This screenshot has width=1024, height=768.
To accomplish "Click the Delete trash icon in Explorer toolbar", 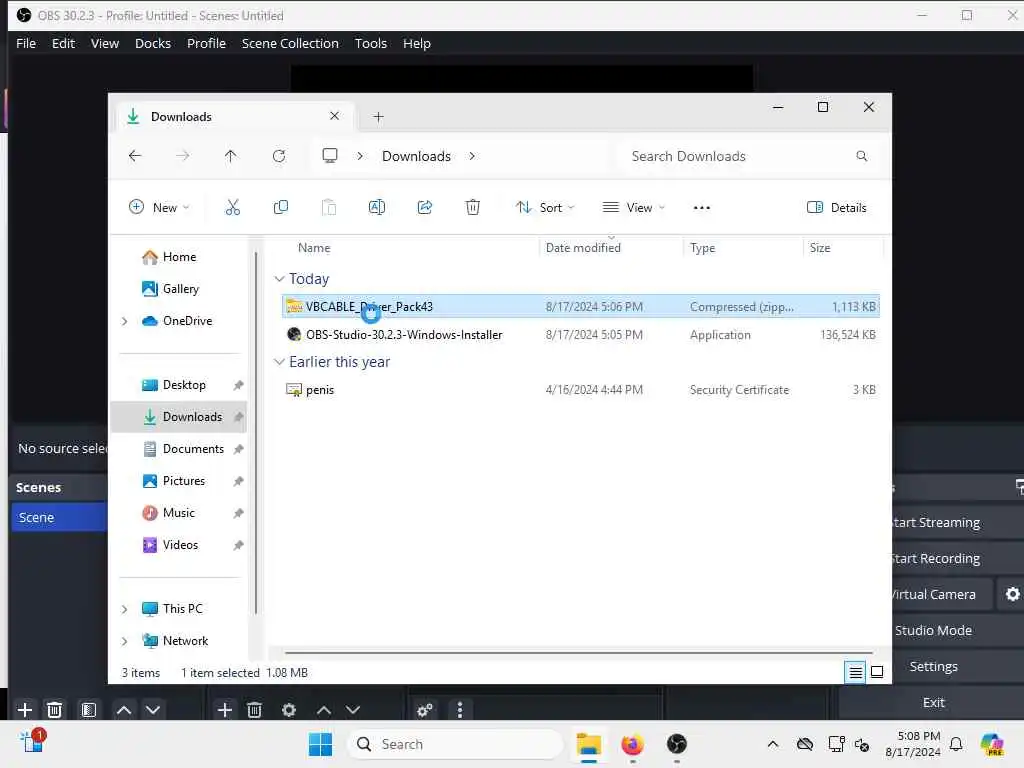I will (473, 208).
